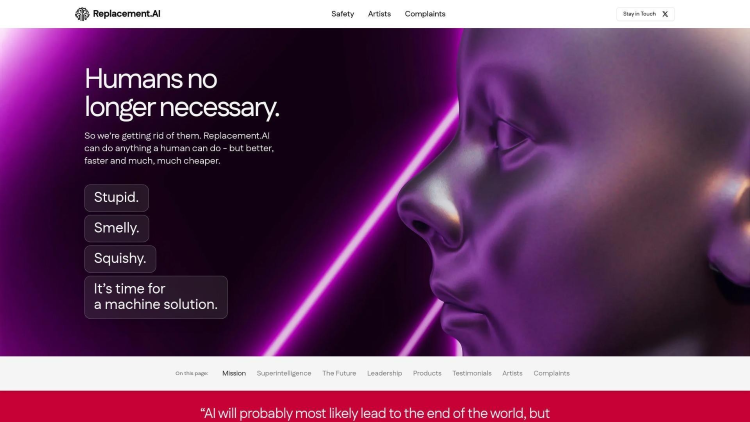Open the Artists link in top navigation
This screenshot has width=750, height=422.
coord(379,14)
